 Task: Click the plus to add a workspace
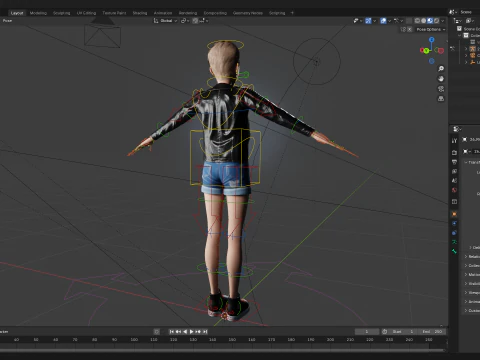tap(292, 13)
